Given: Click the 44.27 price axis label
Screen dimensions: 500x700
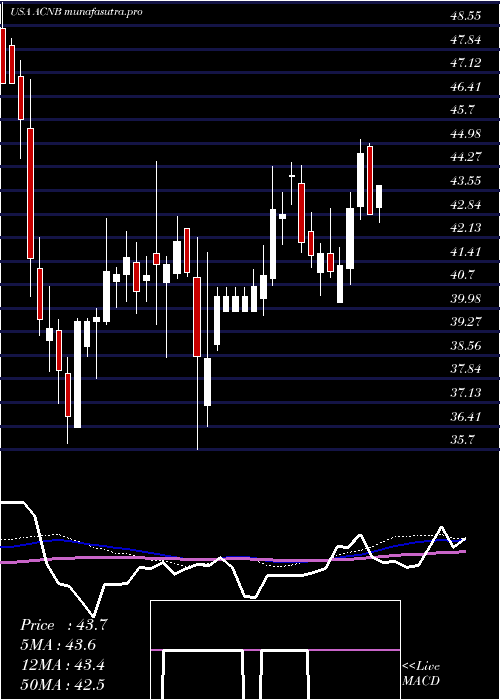Looking at the screenshot, I should pyautogui.click(x=466, y=157).
